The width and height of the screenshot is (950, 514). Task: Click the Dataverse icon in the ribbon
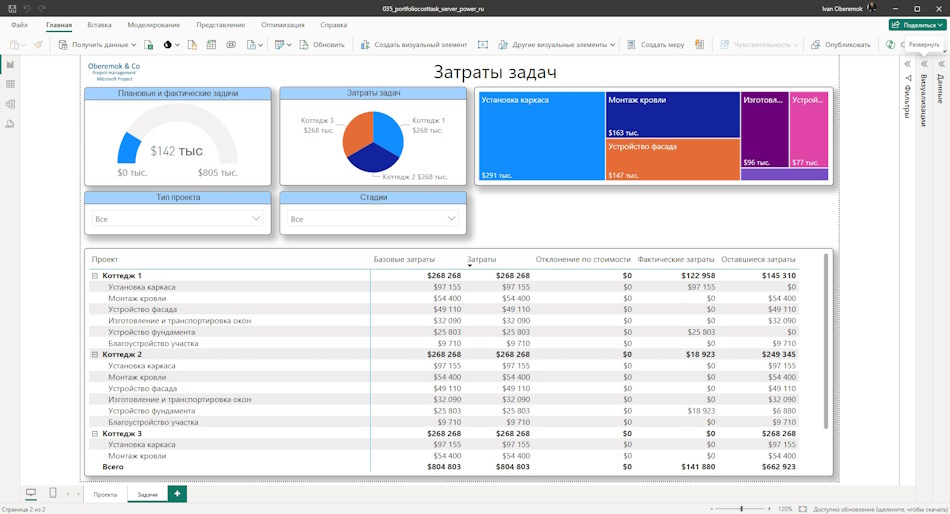pos(231,45)
